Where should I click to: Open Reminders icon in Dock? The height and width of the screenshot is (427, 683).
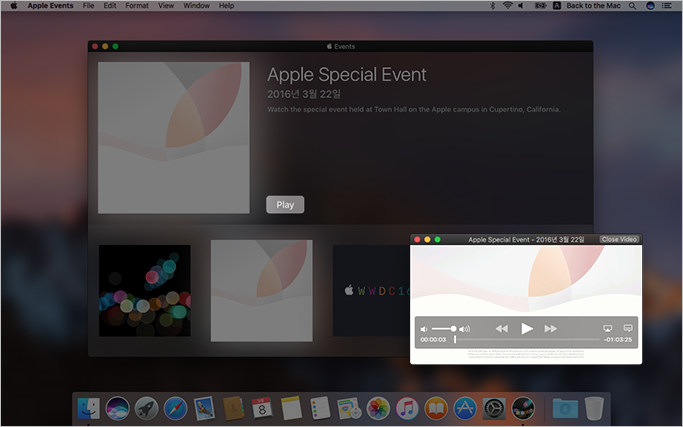point(320,408)
